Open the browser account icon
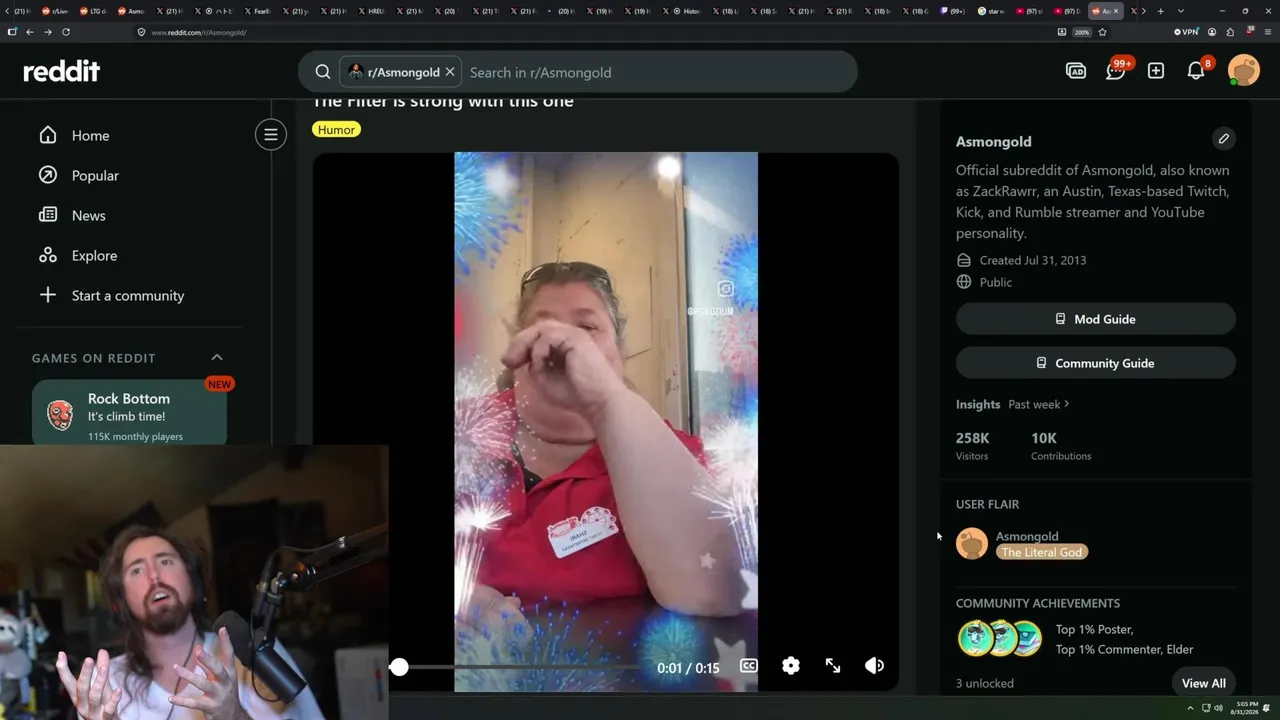This screenshot has height=720, width=1280. click(x=1212, y=32)
